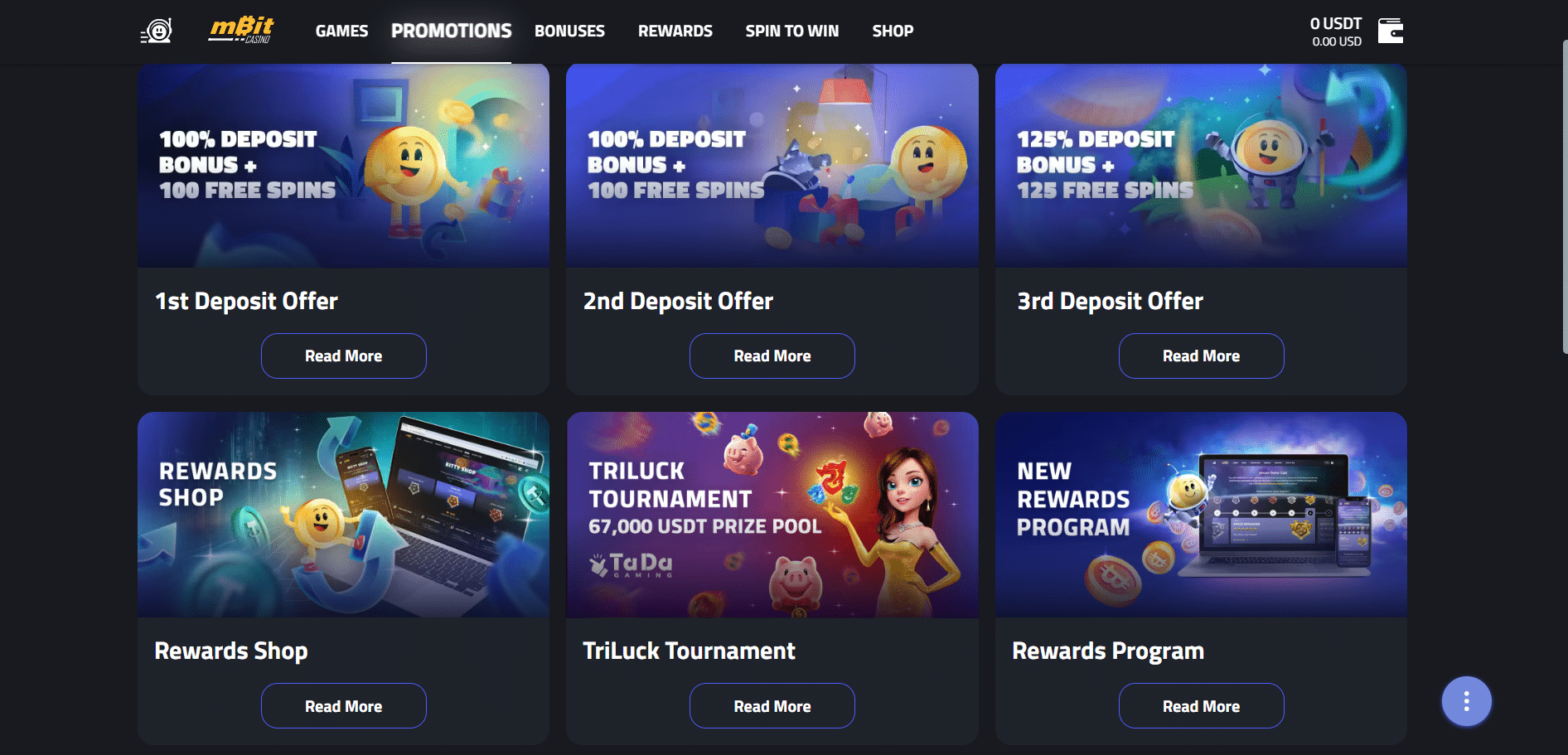Open the TriLuck Tournament banner image
The width and height of the screenshot is (1568, 755).
[x=772, y=515]
